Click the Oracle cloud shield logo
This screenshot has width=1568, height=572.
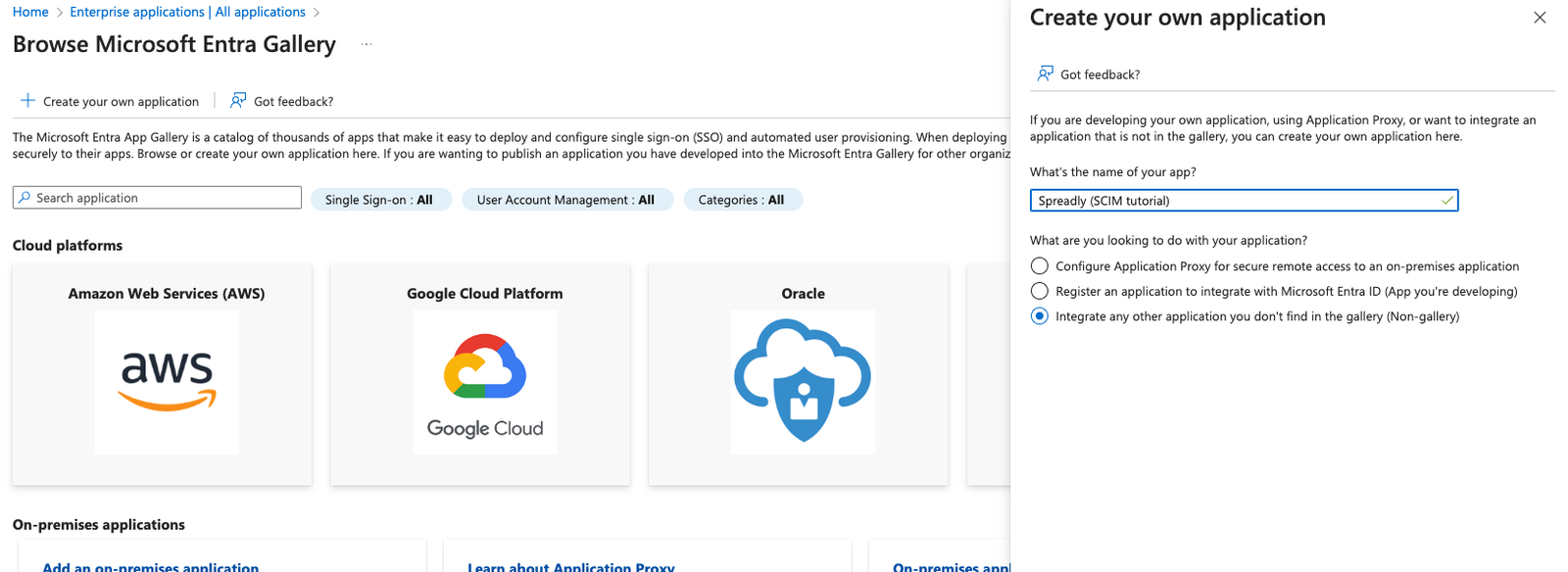click(x=804, y=382)
